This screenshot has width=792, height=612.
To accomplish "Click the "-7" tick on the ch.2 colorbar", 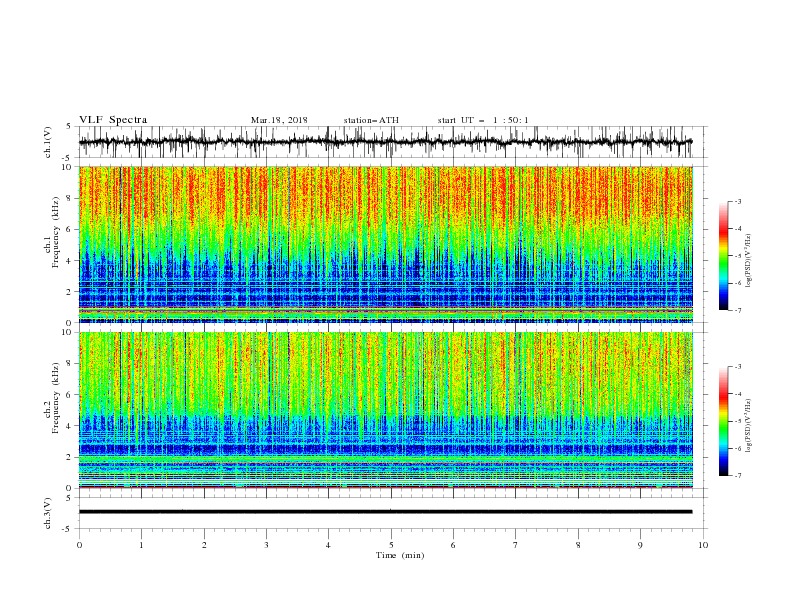I will coord(738,475).
